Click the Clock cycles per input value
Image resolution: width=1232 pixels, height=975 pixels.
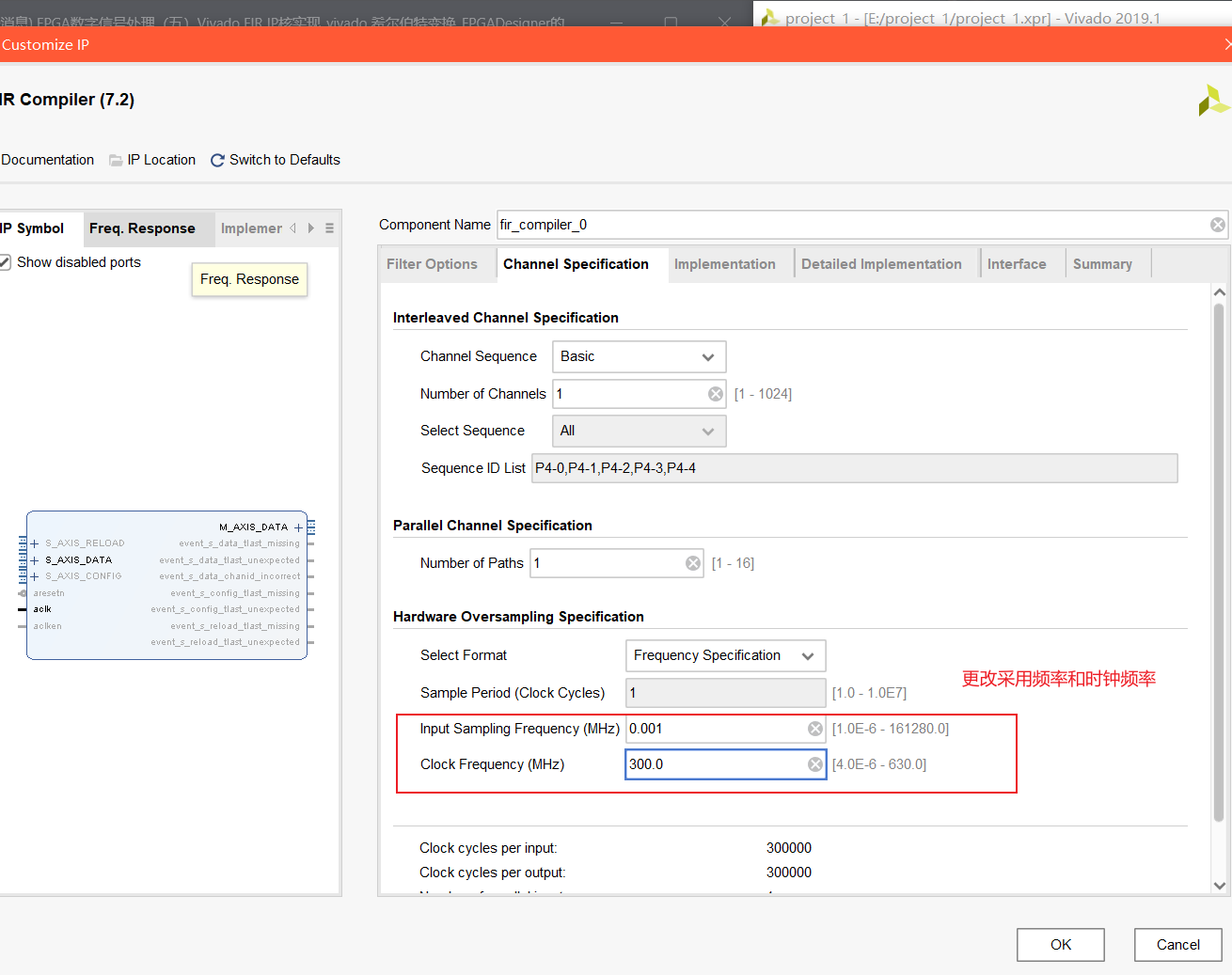click(x=789, y=848)
